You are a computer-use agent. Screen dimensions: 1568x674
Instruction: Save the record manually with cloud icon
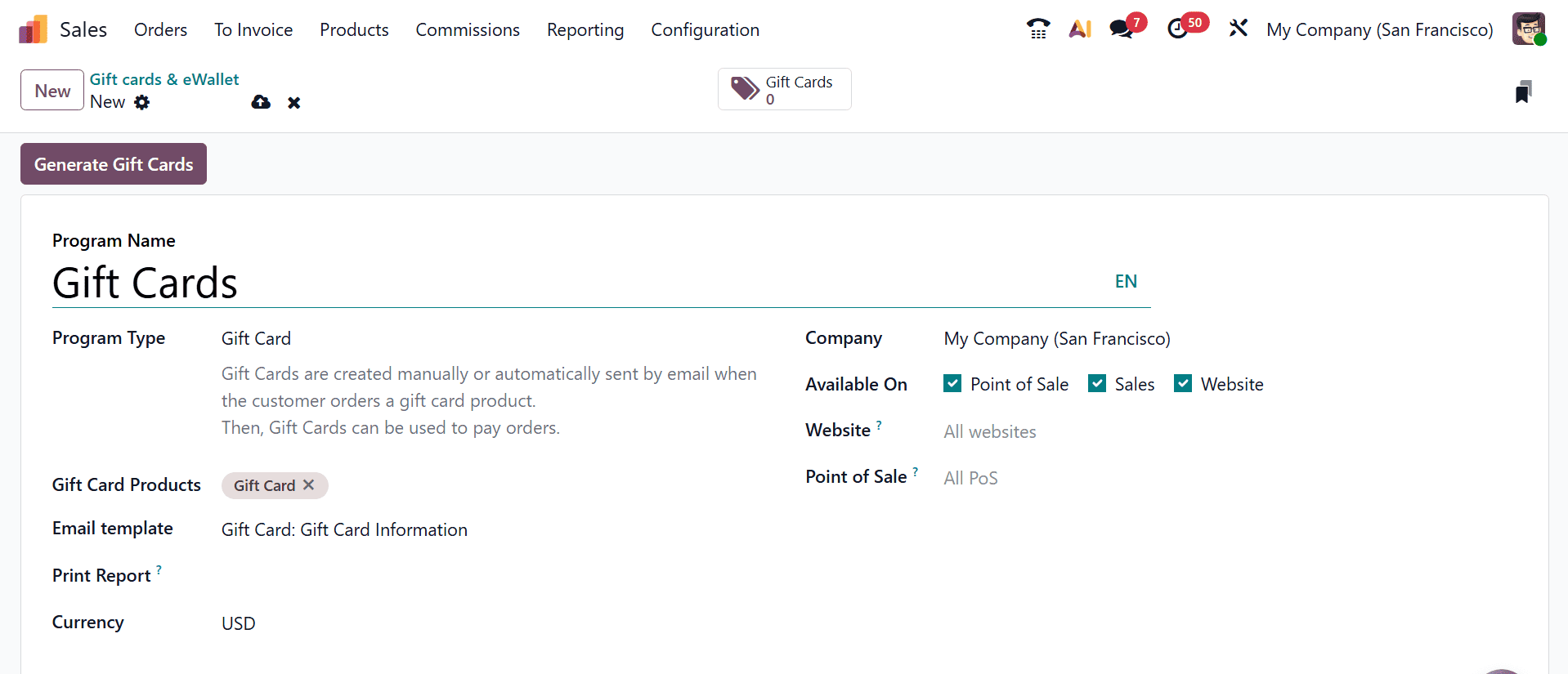[x=261, y=102]
